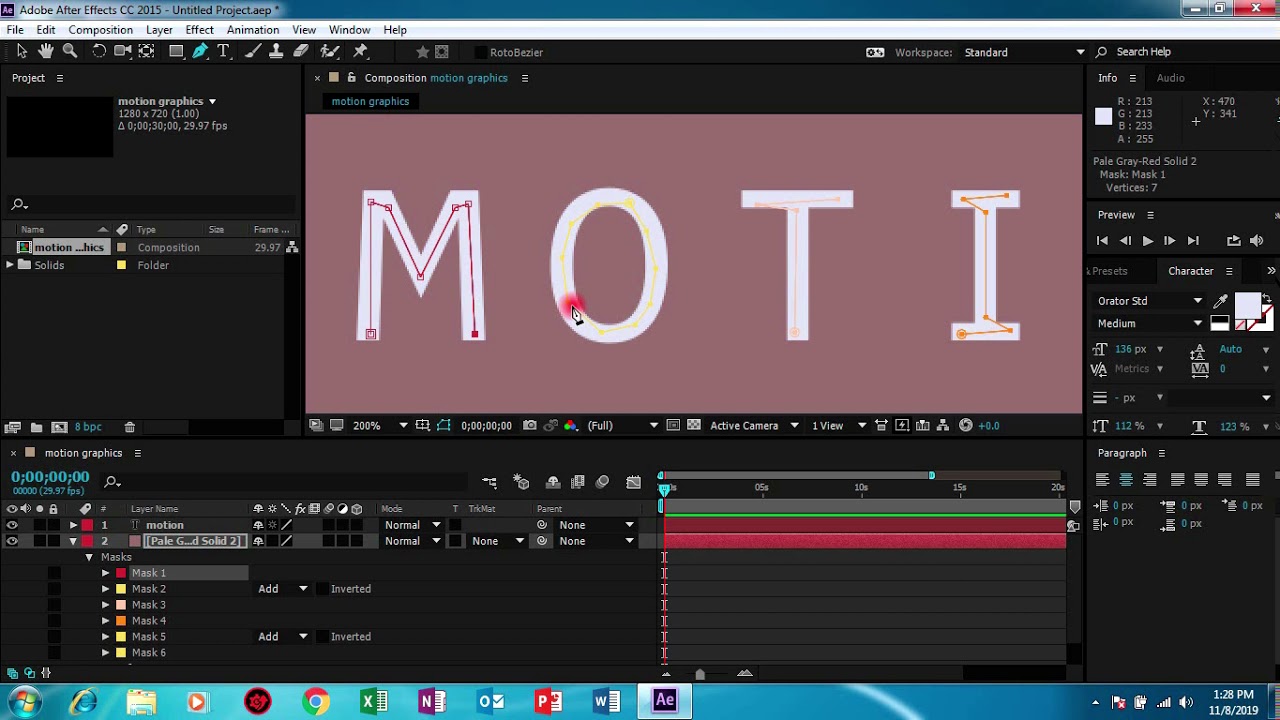The image size is (1280, 720).
Task: Select the Rotation tool
Action: click(x=99, y=52)
